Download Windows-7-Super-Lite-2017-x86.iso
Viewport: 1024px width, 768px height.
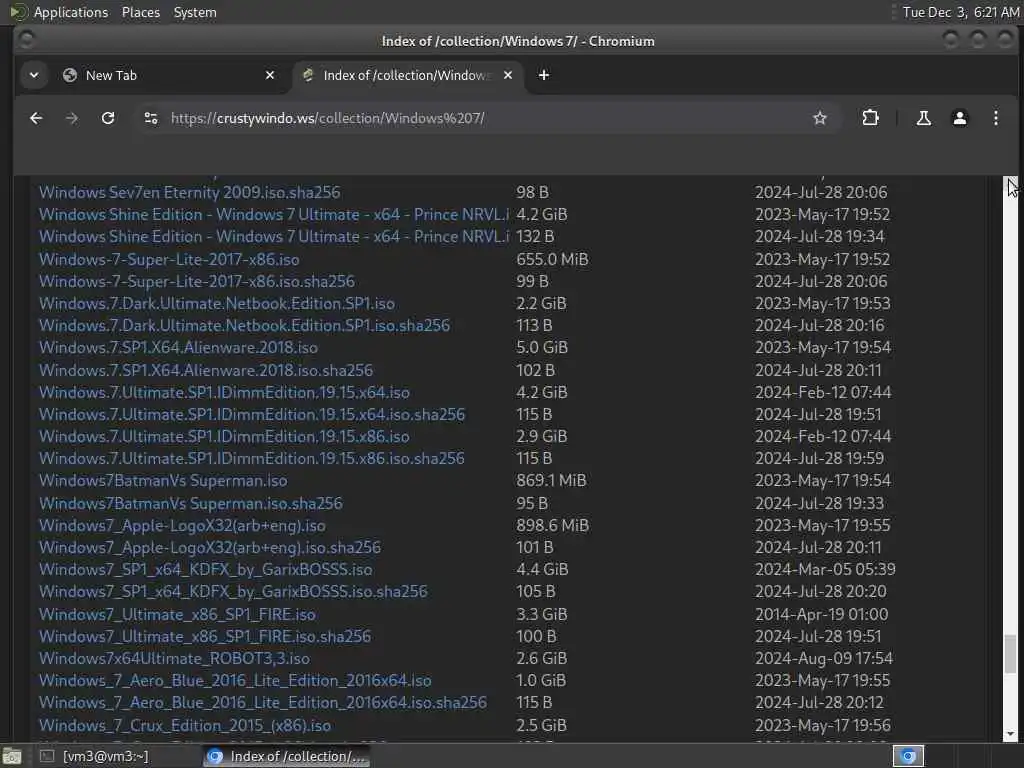pos(169,259)
